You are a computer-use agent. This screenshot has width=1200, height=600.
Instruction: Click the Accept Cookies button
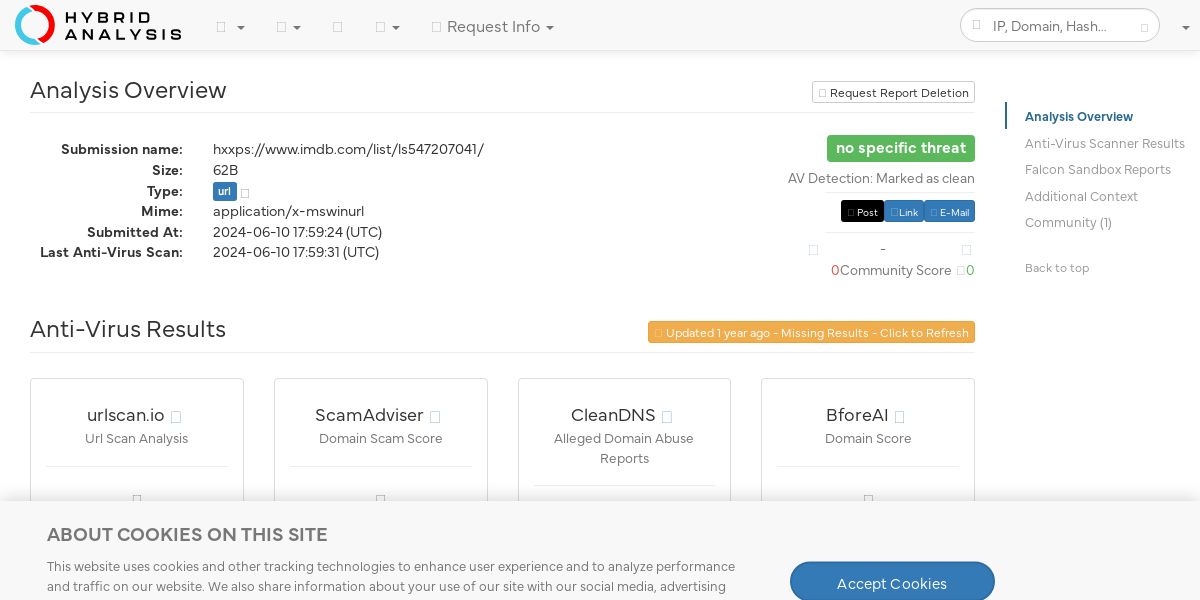[892, 583]
